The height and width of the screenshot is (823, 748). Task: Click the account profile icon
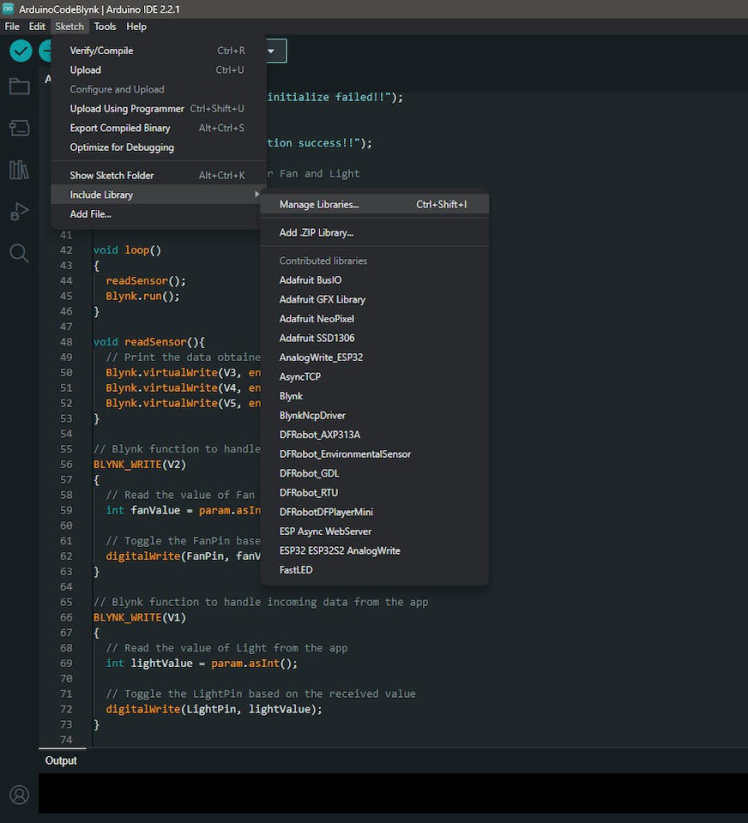[x=19, y=795]
